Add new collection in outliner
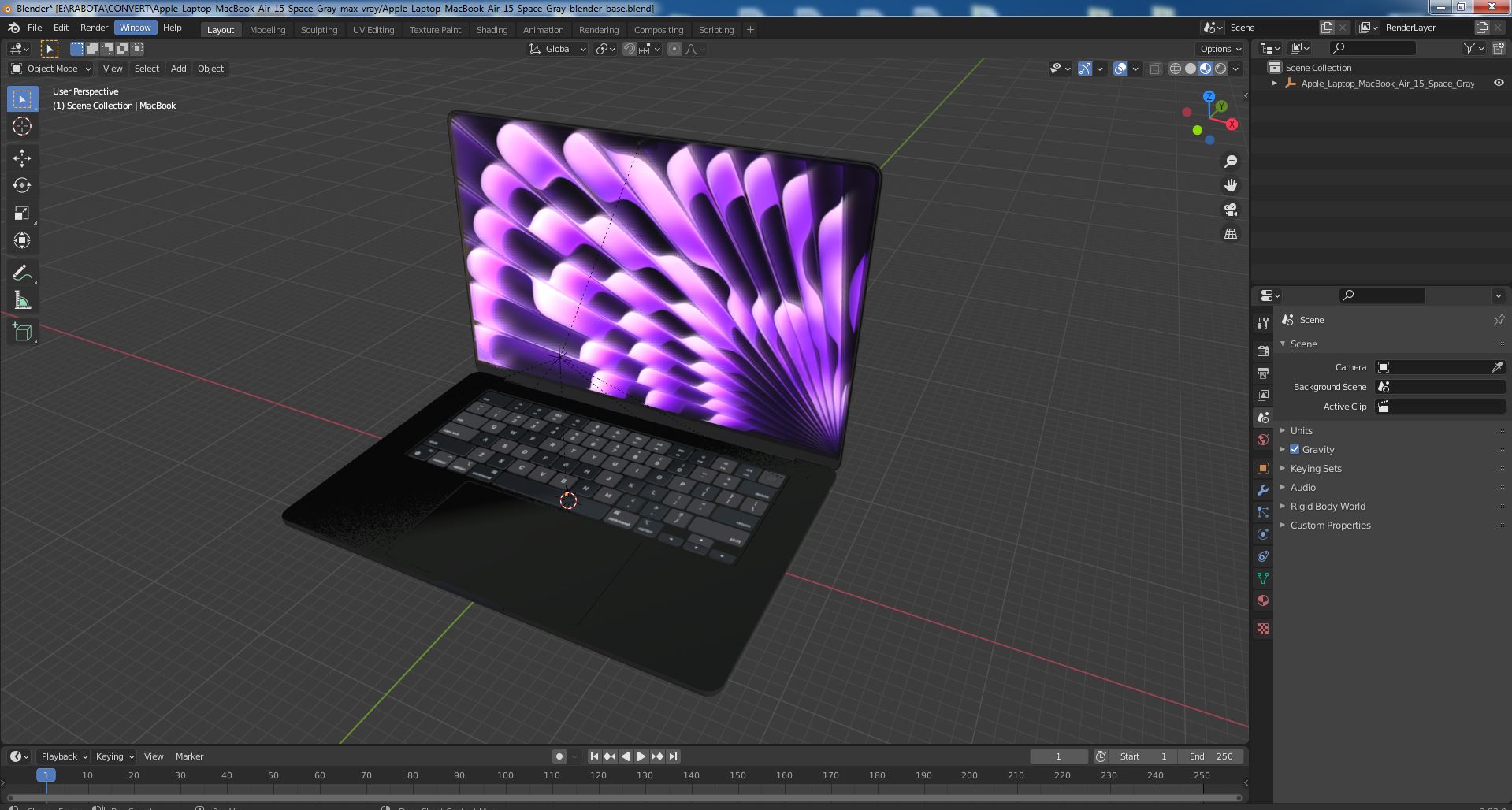 1499,49
